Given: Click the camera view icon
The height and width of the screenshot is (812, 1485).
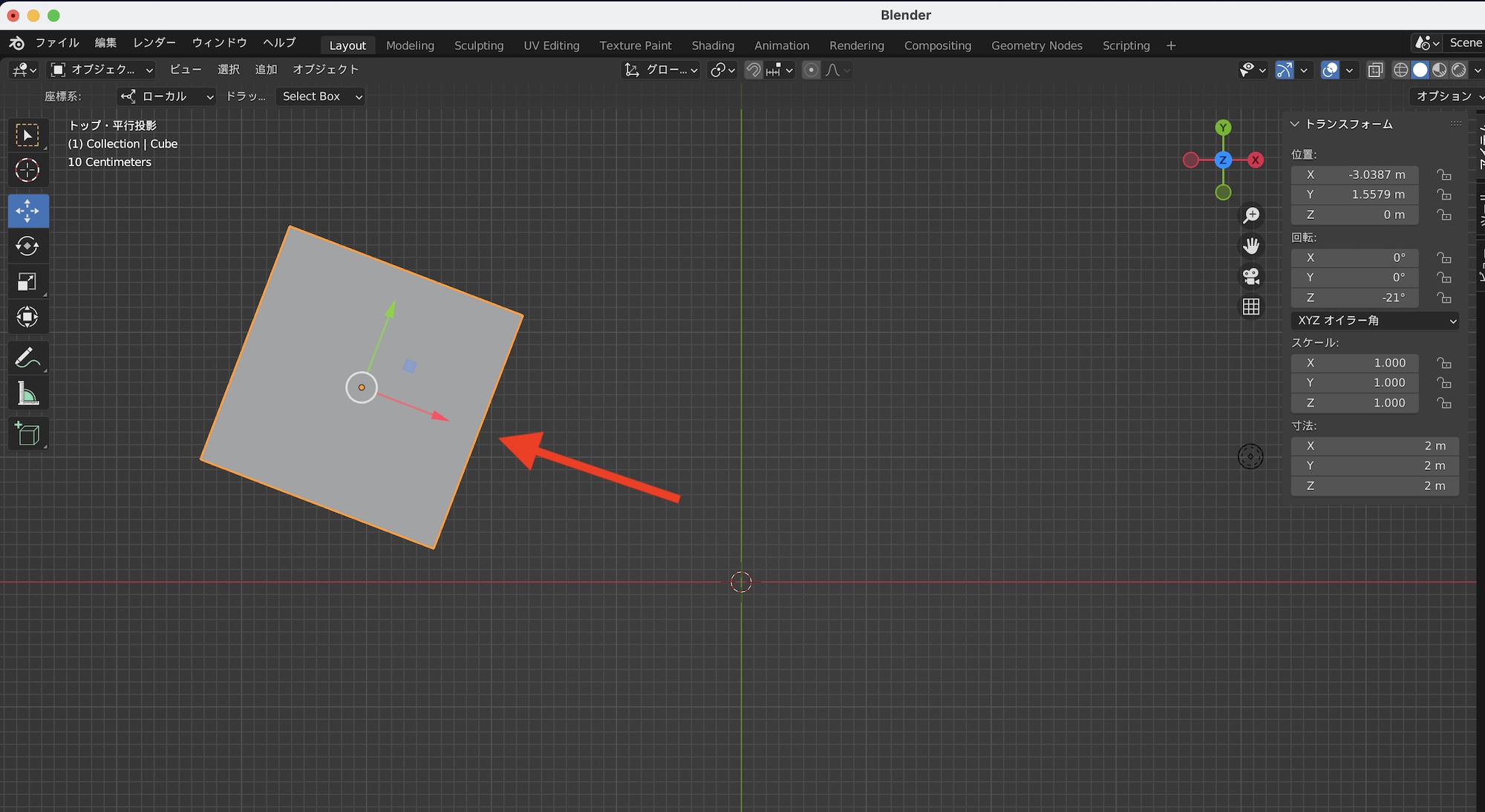Looking at the screenshot, I should [1251, 276].
